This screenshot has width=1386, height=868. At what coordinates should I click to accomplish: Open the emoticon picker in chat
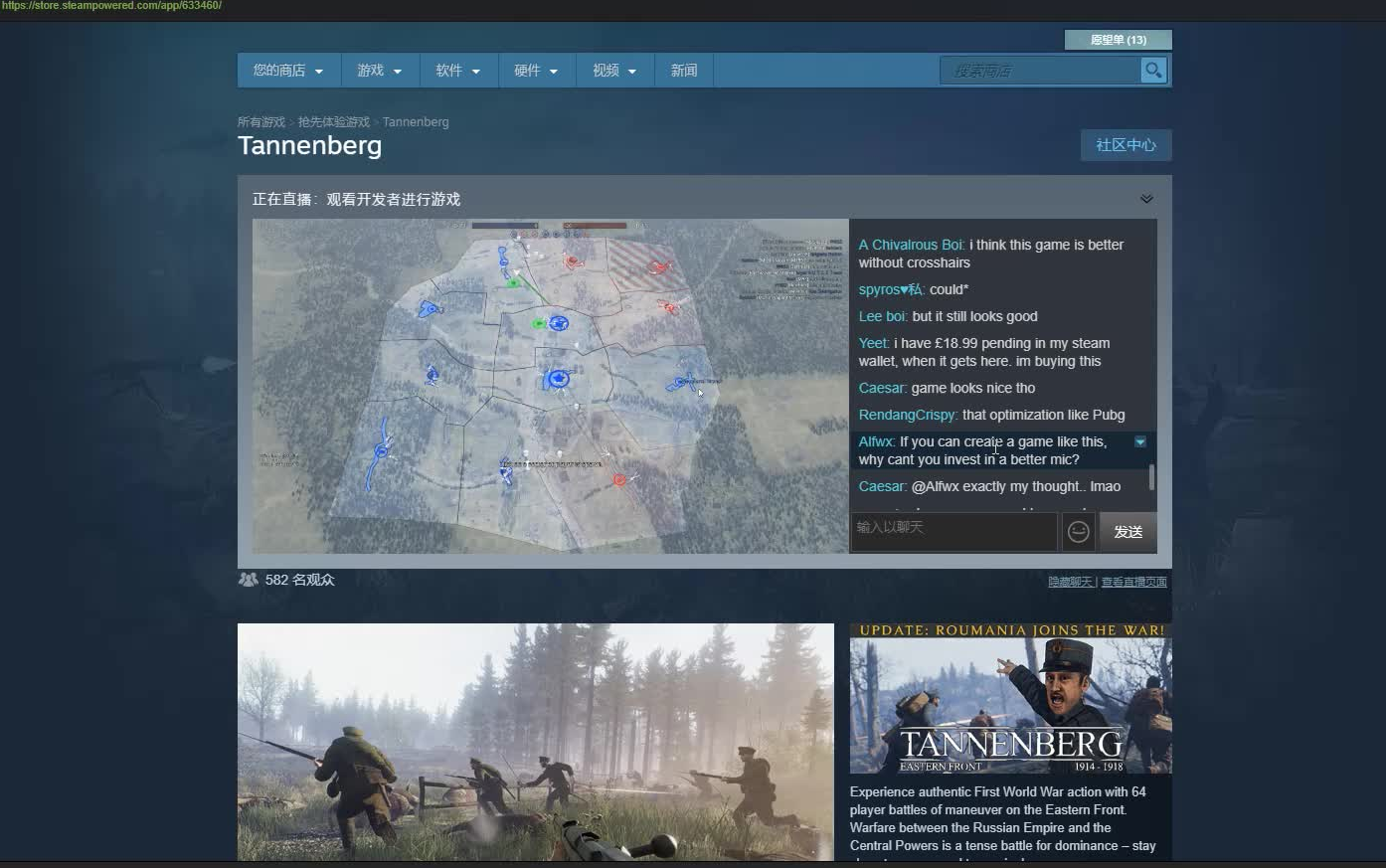pos(1079,532)
